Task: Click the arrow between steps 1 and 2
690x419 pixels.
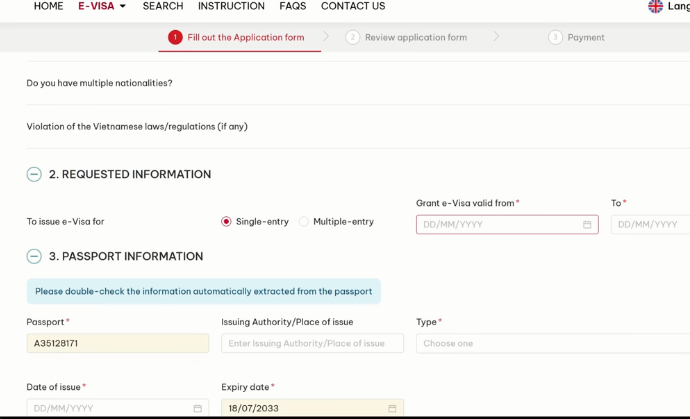Action: pyautogui.click(x=326, y=37)
